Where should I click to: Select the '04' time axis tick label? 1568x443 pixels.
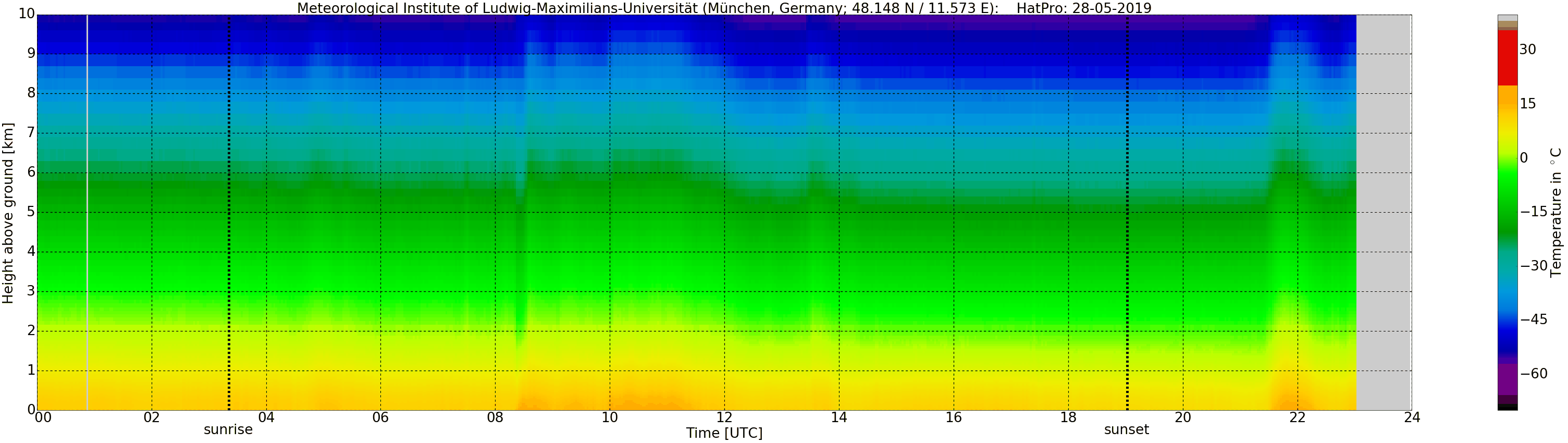[266, 417]
